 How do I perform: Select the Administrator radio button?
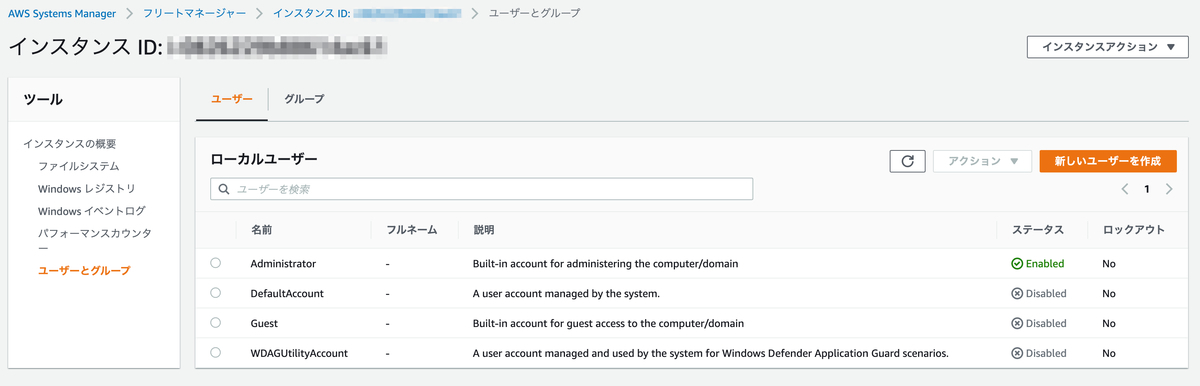click(216, 263)
